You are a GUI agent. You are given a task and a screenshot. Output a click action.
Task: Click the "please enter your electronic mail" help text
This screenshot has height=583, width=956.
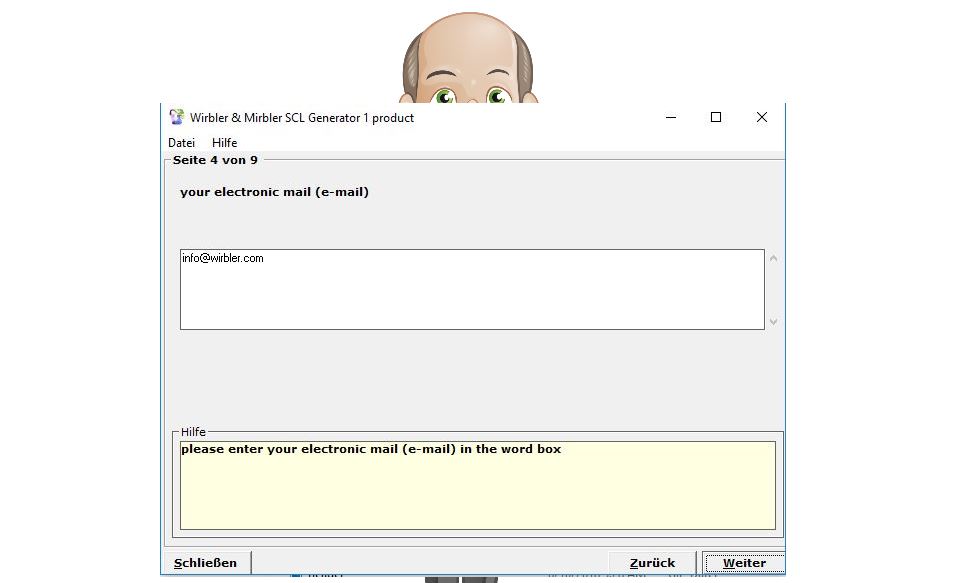[371, 449]
